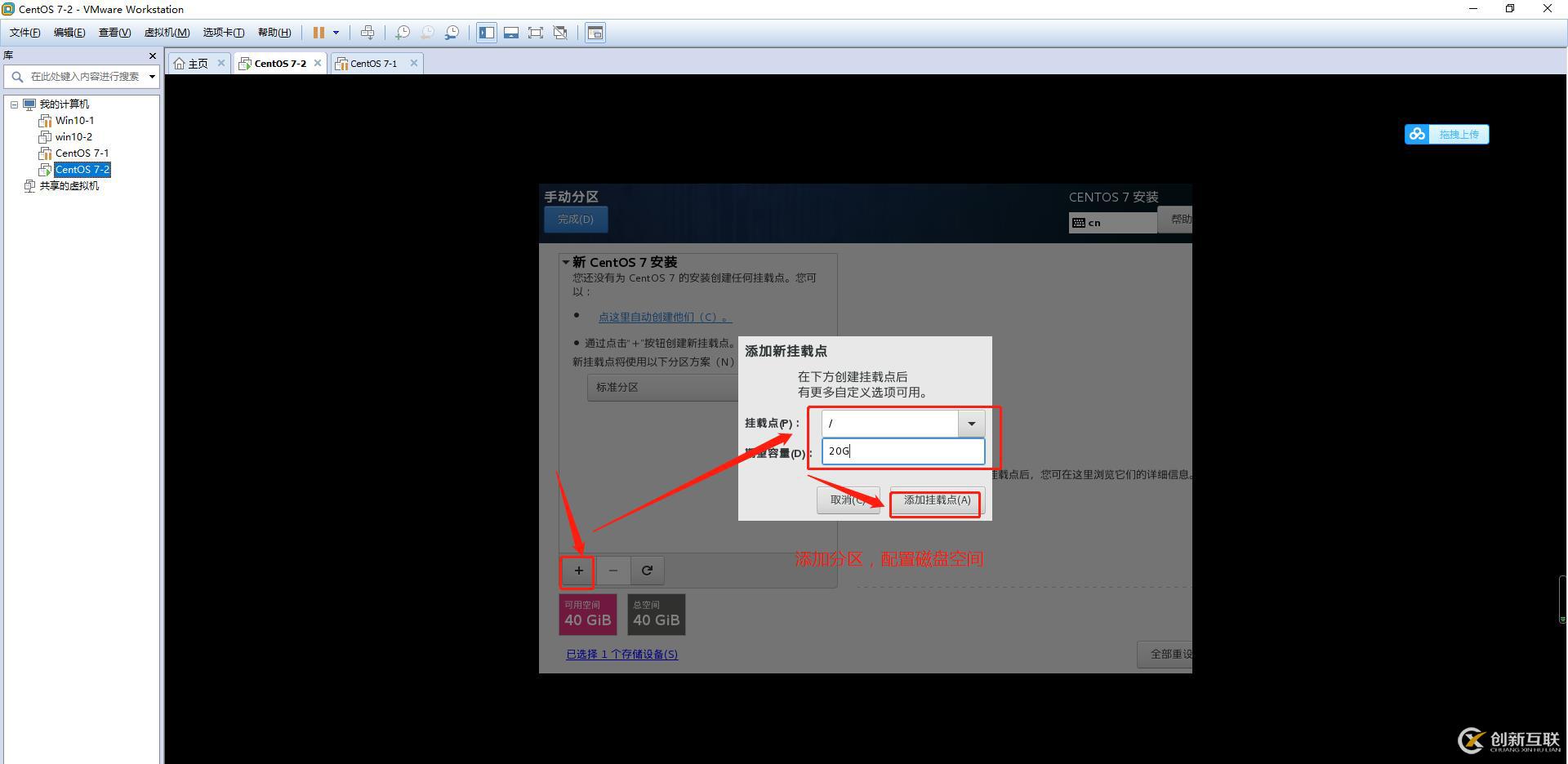Take a snapshot using the clock-plus icon
Image resolution: width=1568 pixels, height=764 pixels.
coord(403,33)
